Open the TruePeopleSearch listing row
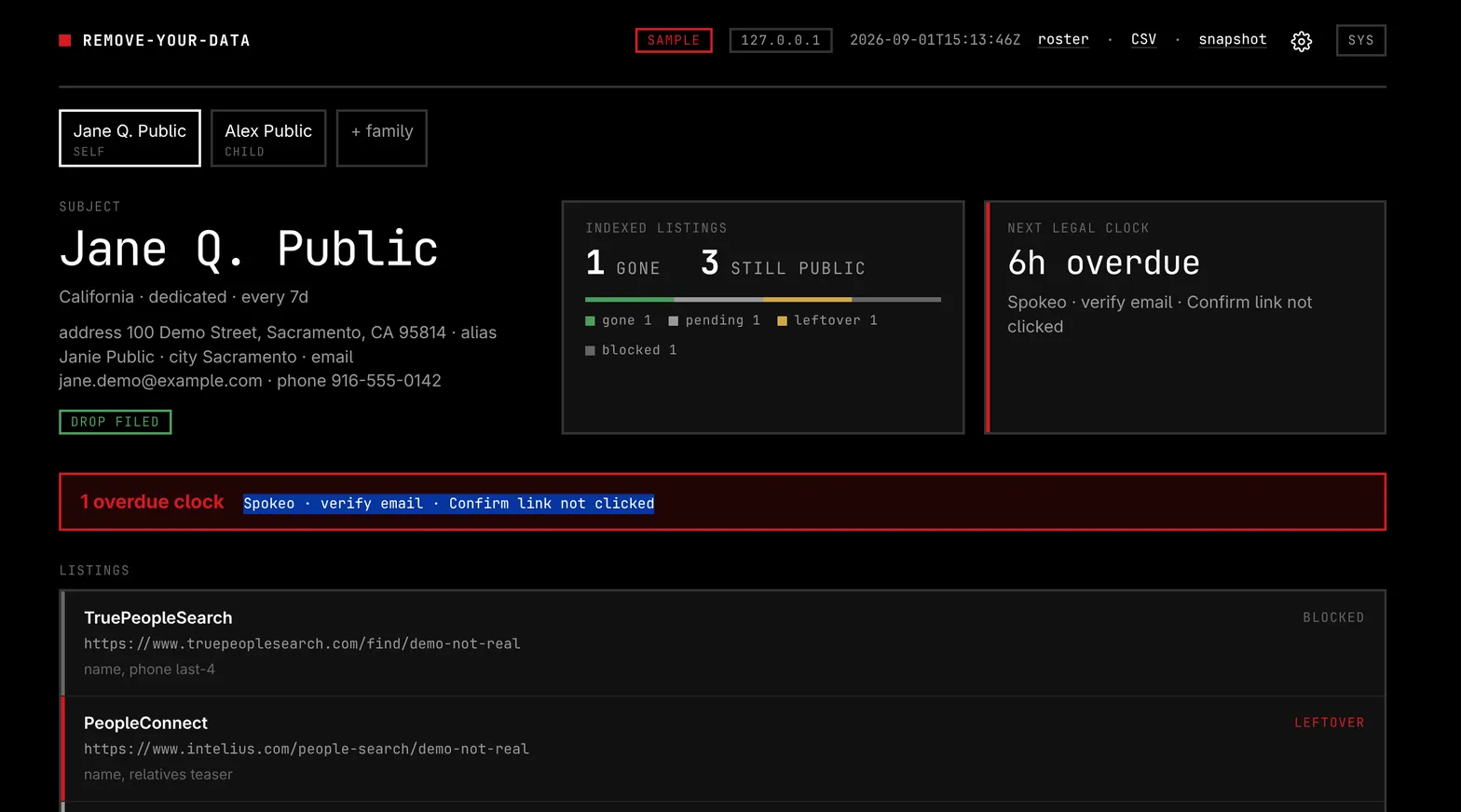The image size is (1461, 812). point(723,643)
